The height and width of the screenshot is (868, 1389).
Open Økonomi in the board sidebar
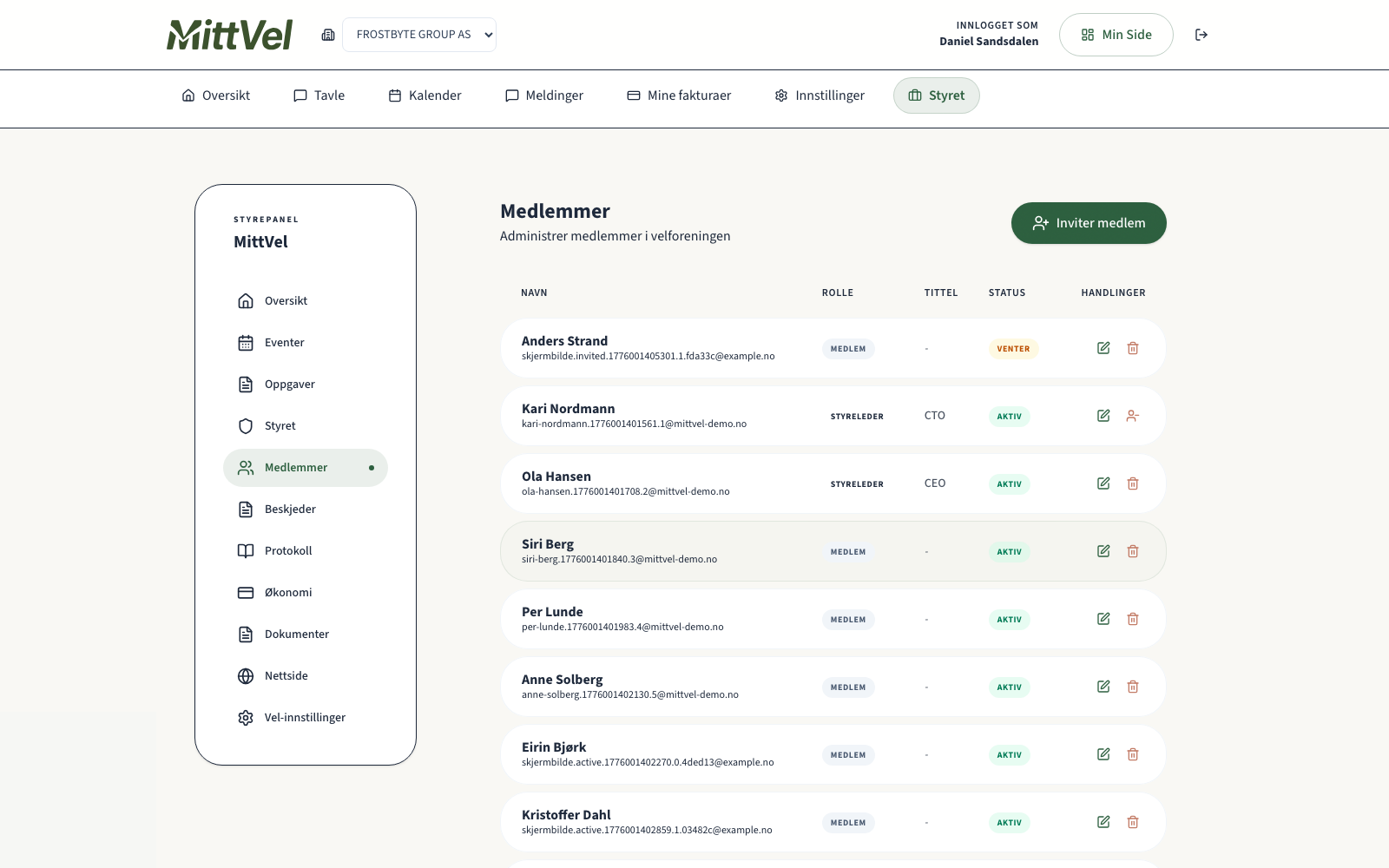(x=288, y=593)
